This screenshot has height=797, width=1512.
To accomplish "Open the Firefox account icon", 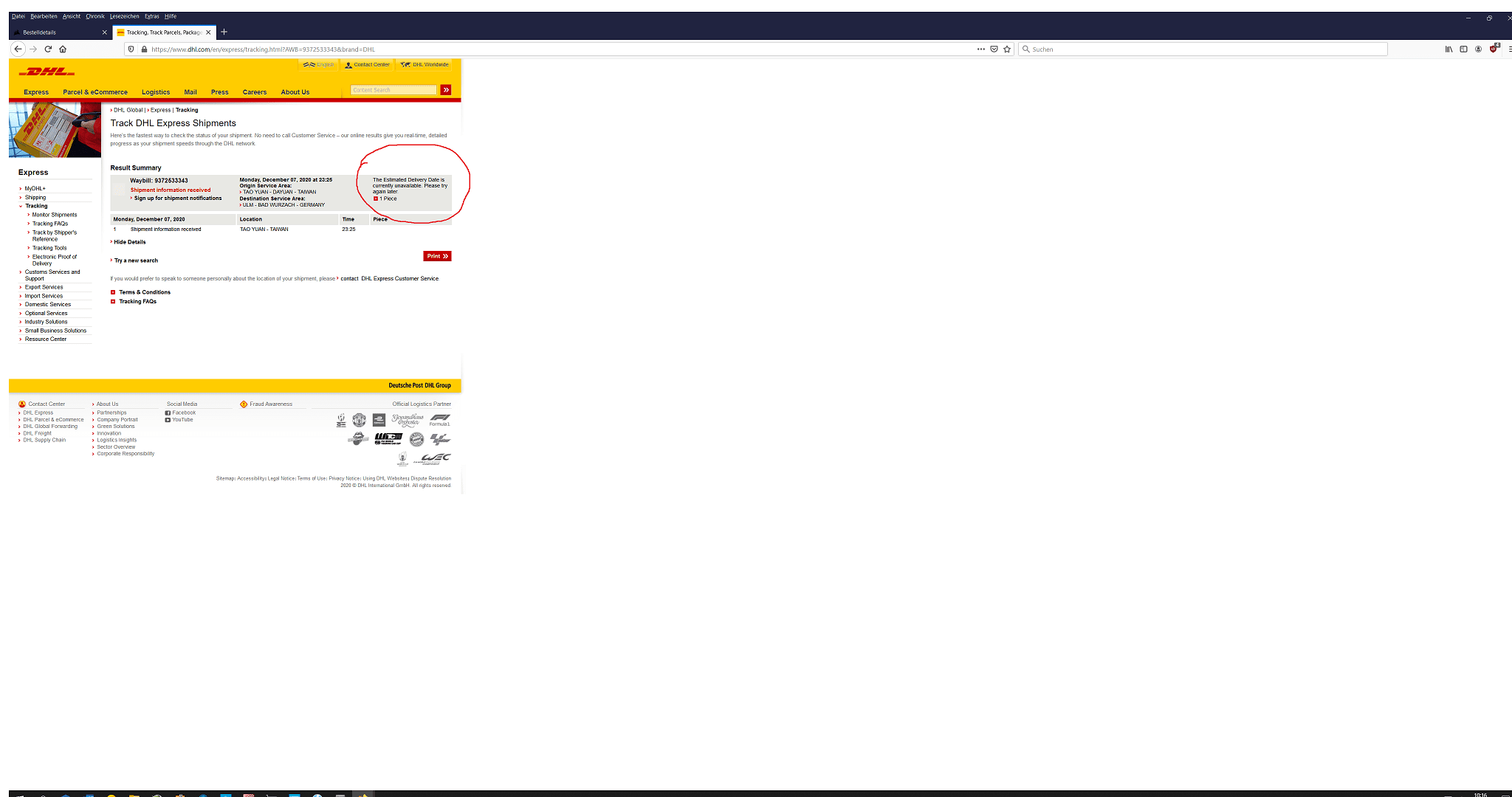I will click(1478, 49).
